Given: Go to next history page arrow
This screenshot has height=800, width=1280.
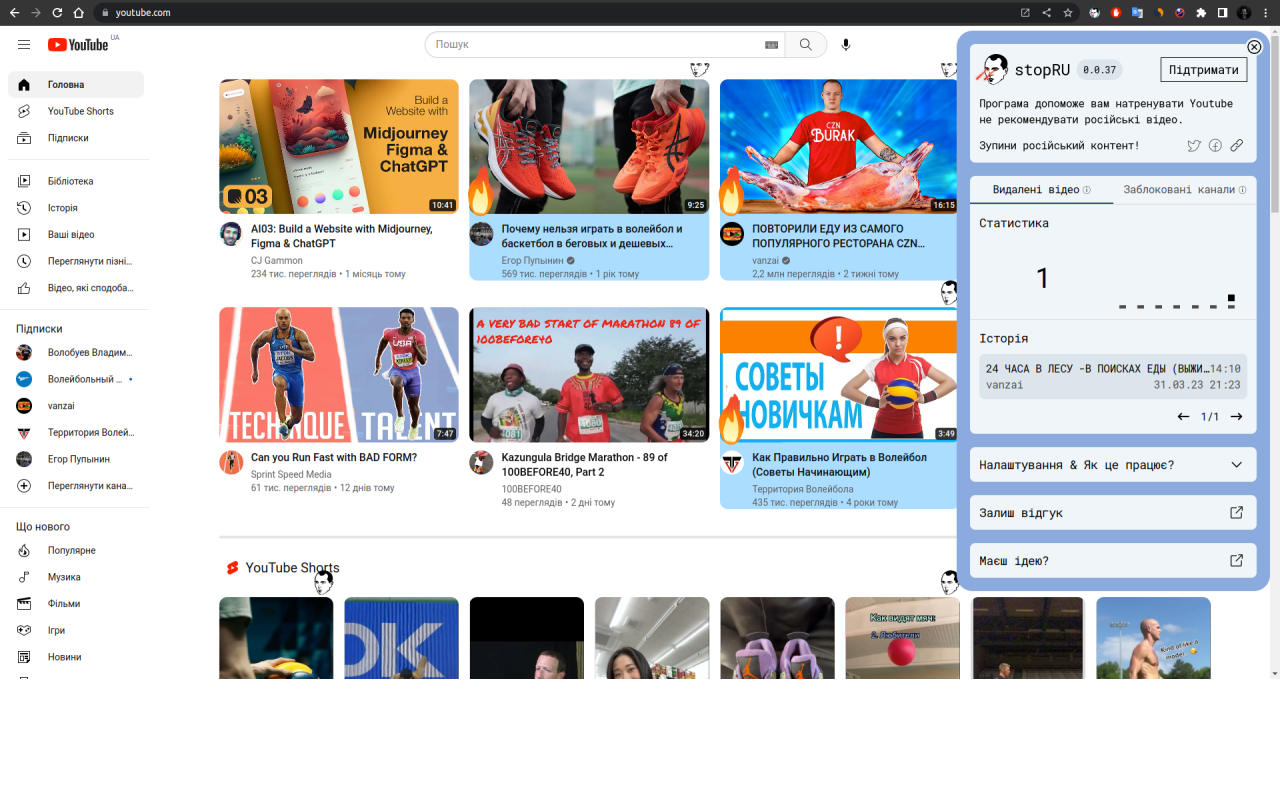Looking at the screenshot, I should (1237, 417).
